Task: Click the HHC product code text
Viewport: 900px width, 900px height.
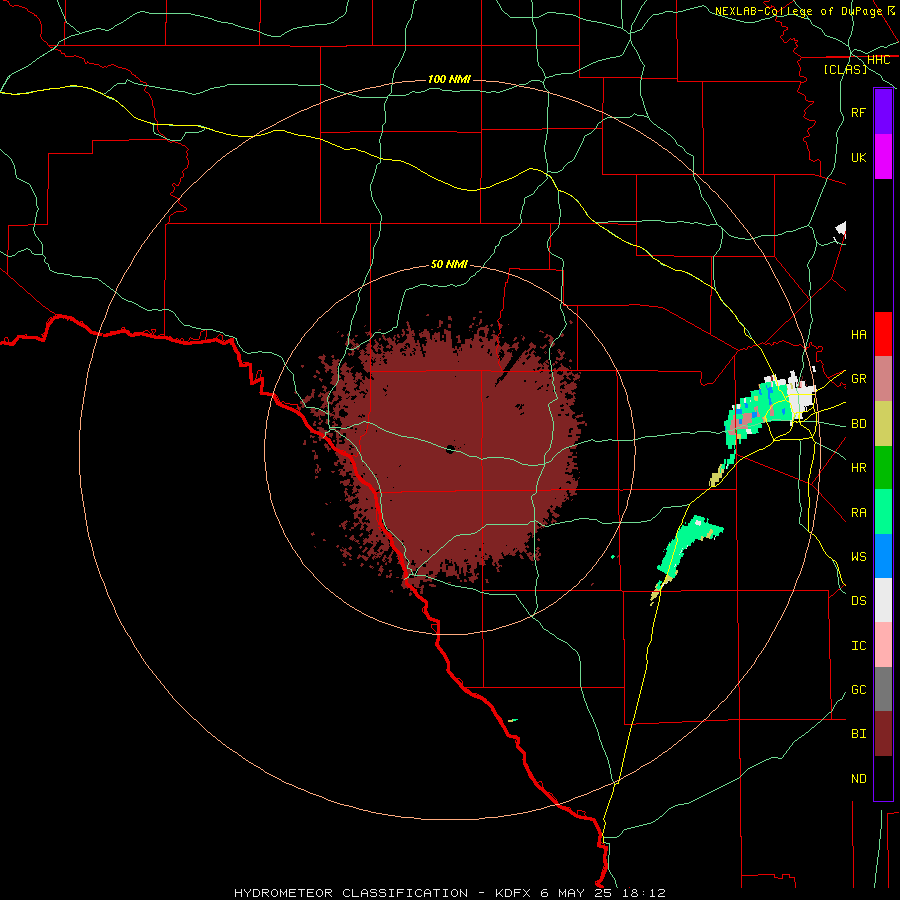Action: coord(879,60)
